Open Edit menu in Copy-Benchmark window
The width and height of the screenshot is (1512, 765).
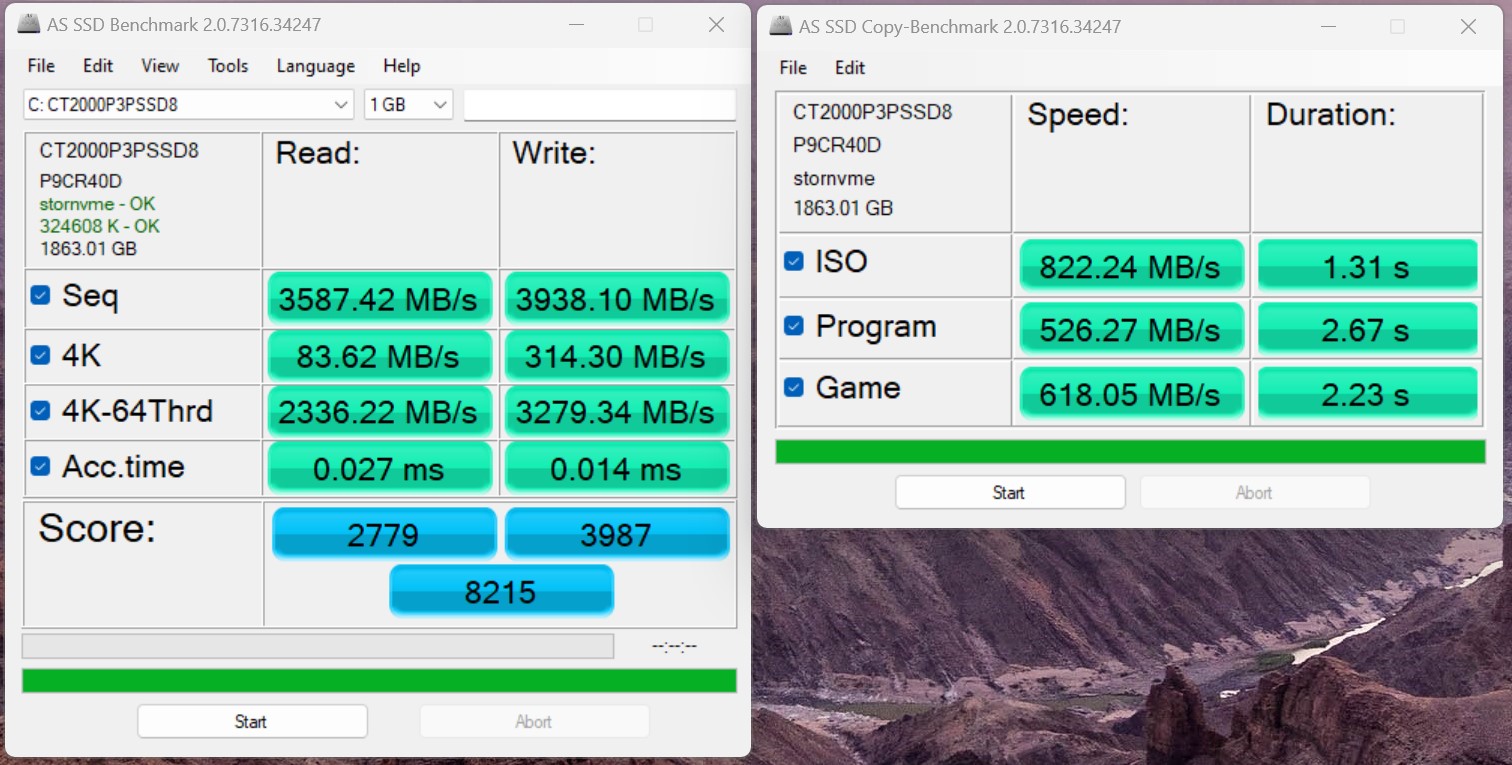pyautogui.click(x=850, y=68)
